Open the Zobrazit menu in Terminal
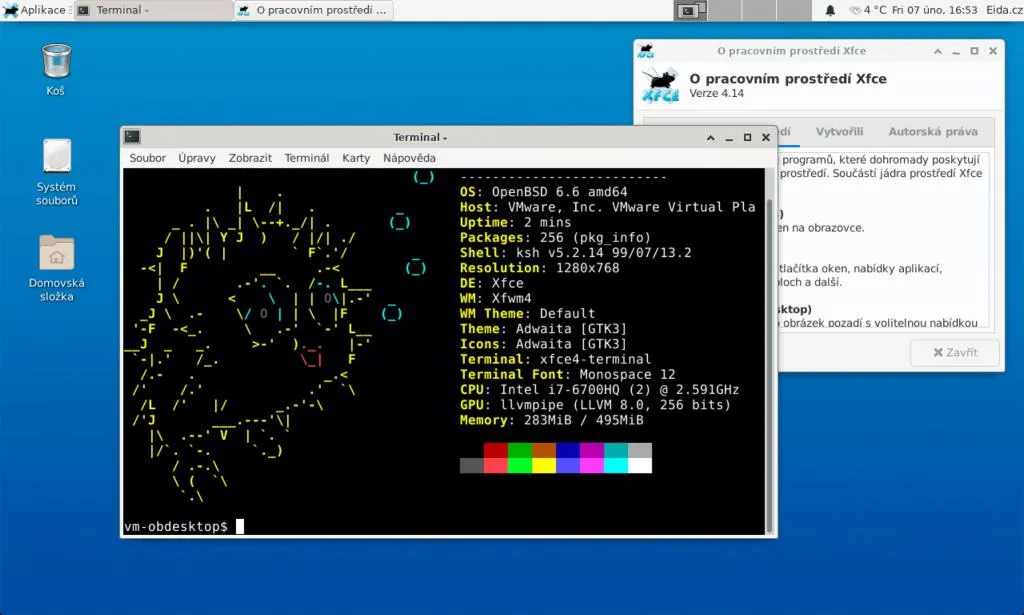Screen dimensions: 1024x615 [x=250, y=158]
